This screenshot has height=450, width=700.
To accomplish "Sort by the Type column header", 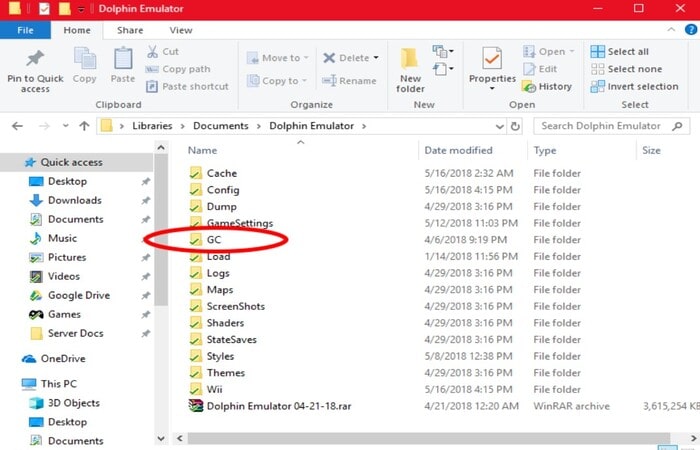I will (x=545, y=150).
